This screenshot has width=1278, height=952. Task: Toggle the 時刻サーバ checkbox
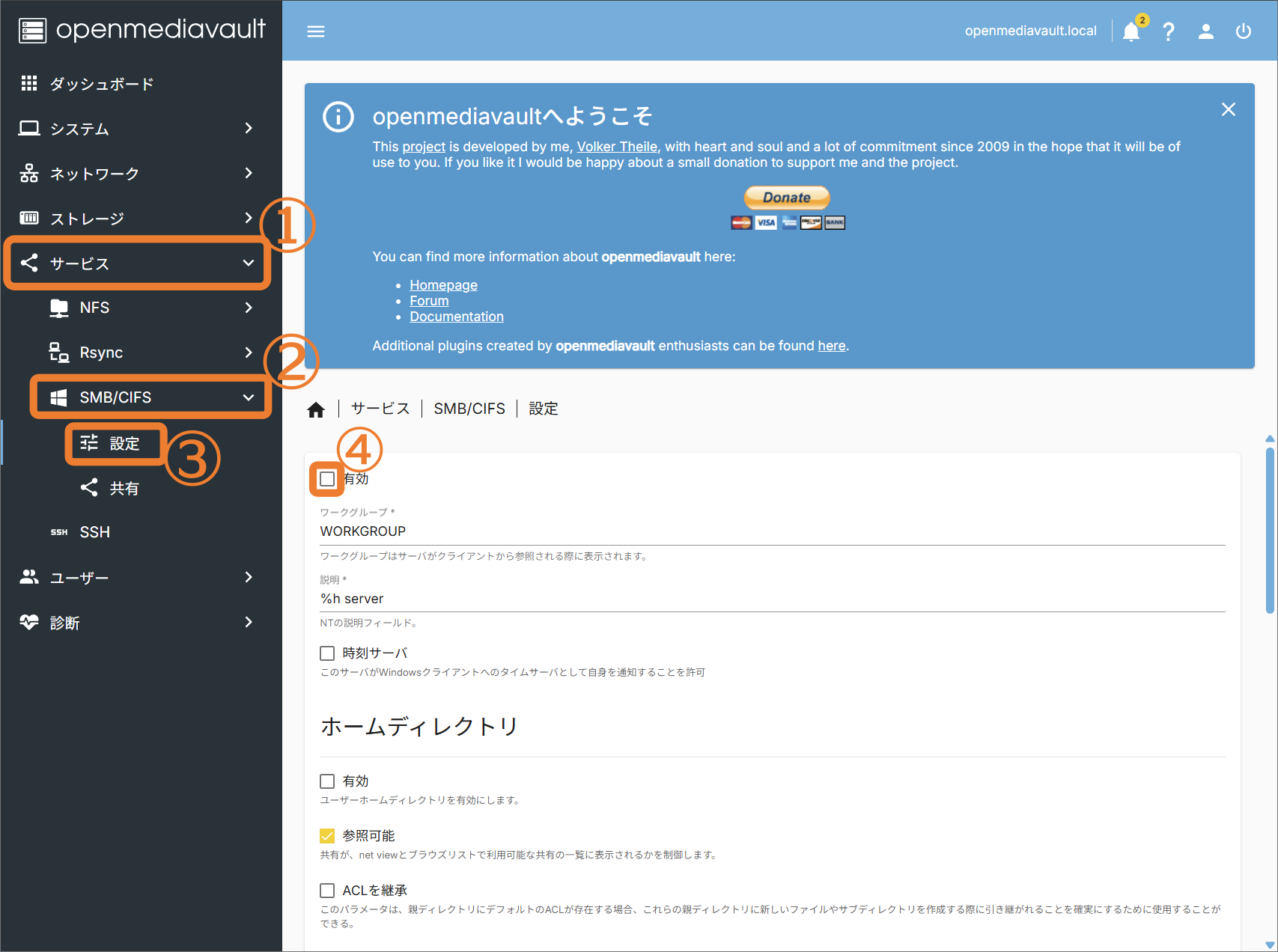click(x=327, y=653)
